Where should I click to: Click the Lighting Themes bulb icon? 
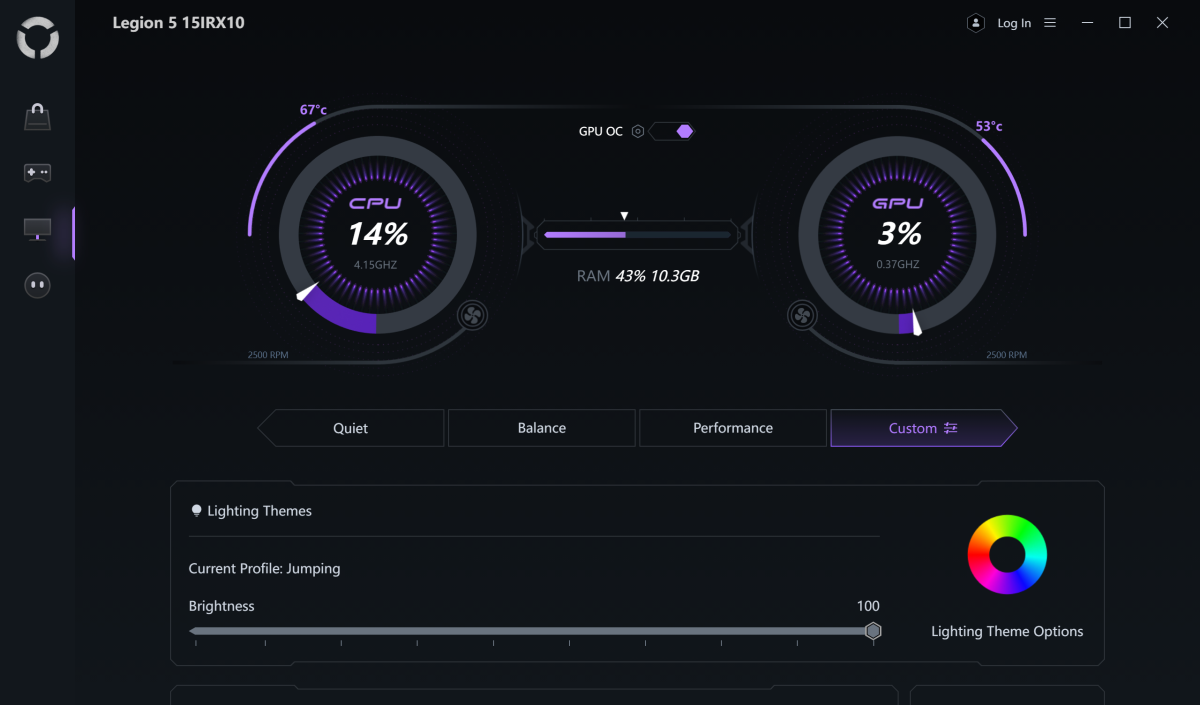tap(196, 511)
